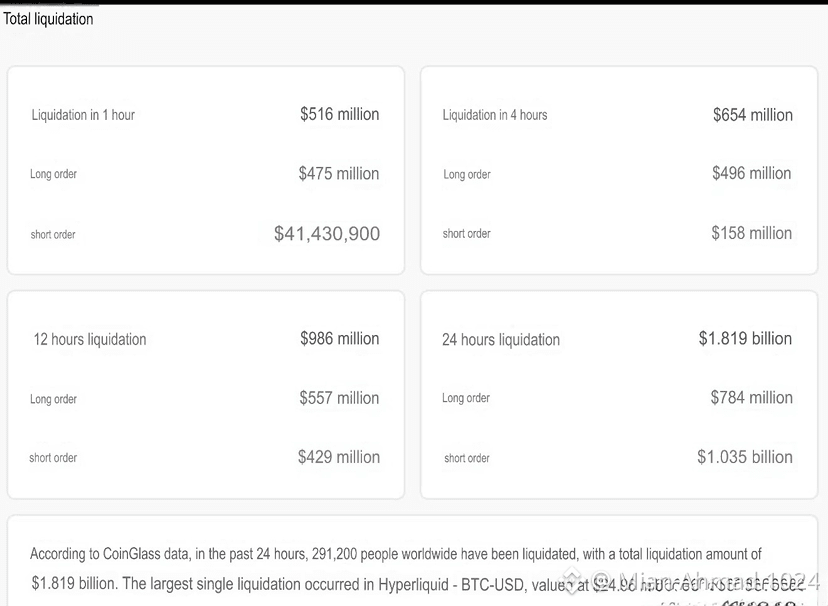
Task: Select the 1 hour Long order $475 million value
Action: [x=339, y=173]
